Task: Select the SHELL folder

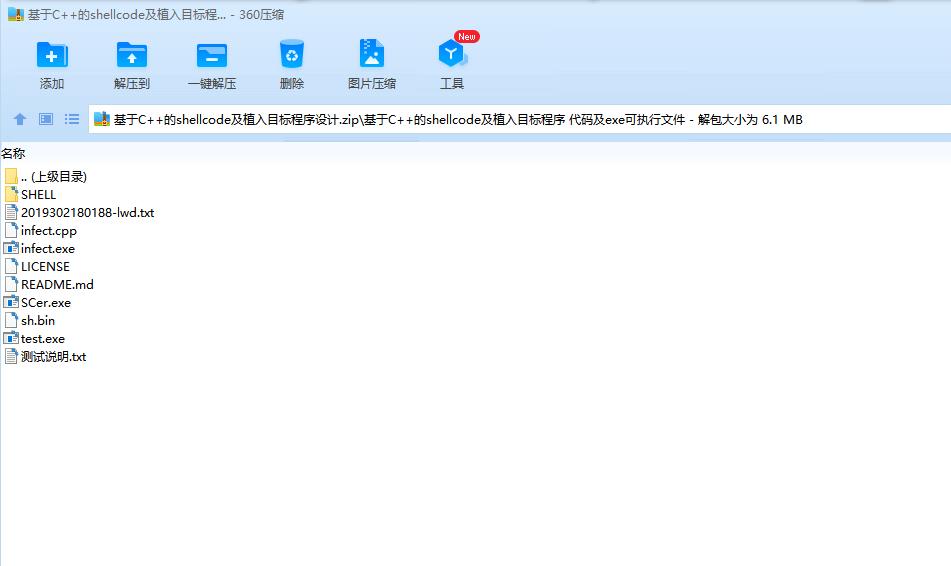Action: (x=38, y=195)
